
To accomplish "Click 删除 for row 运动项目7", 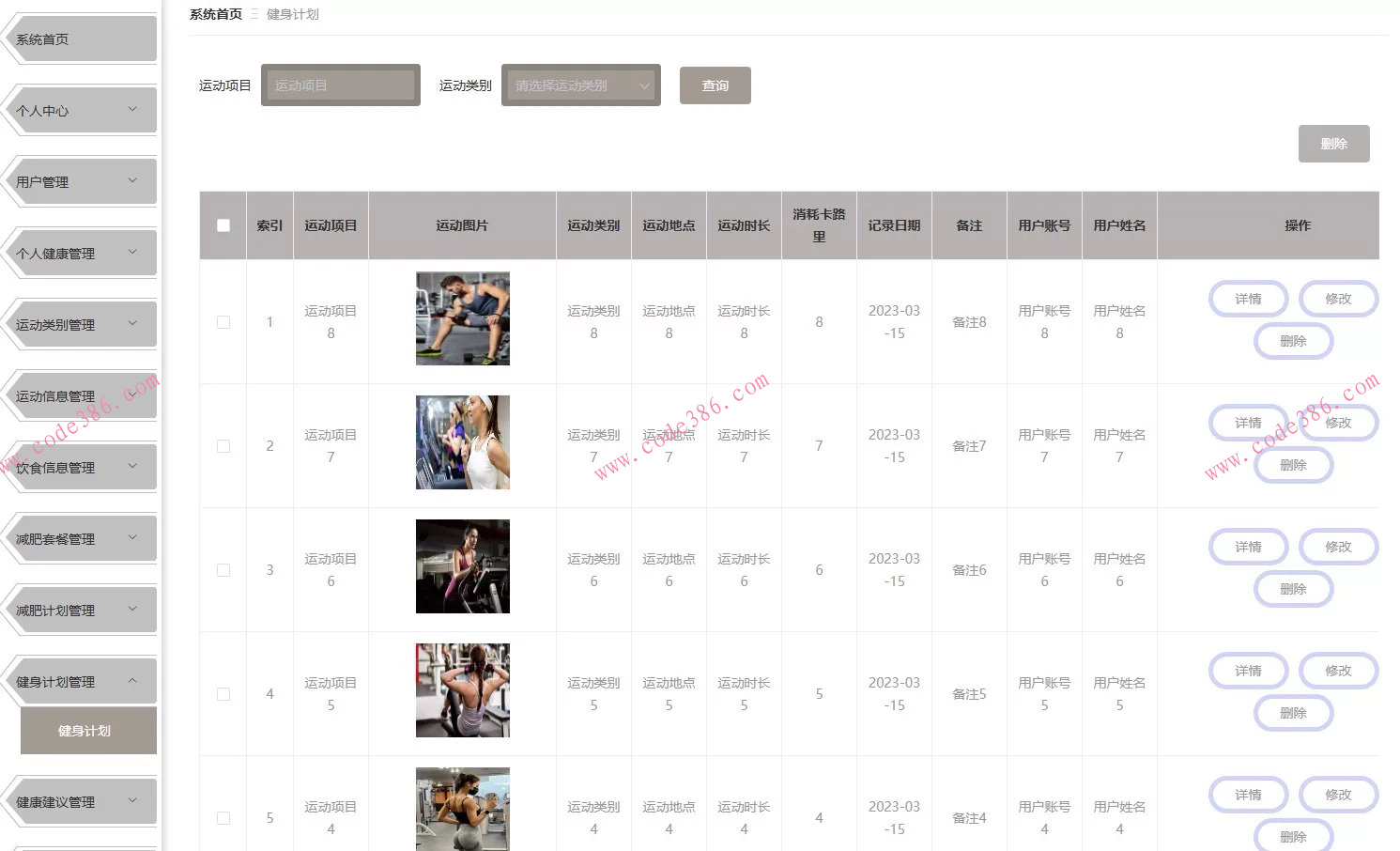I will (x=1294, y=465).
